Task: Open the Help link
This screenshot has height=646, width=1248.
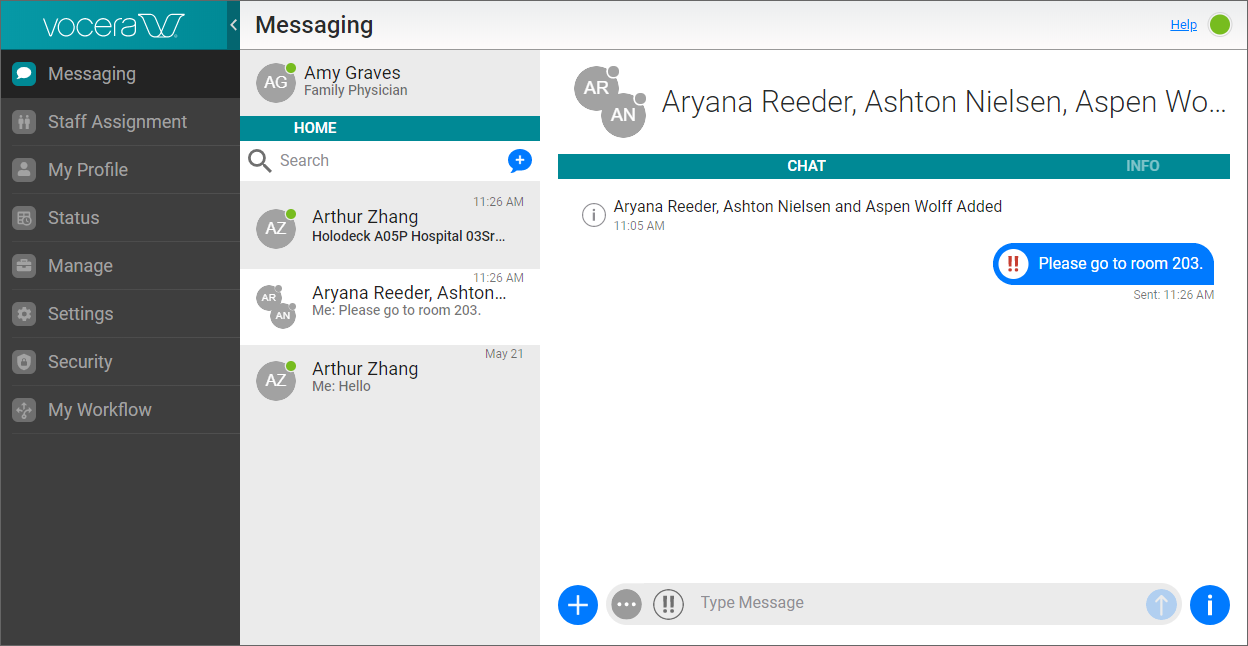Action: (x=1183, y=25)
